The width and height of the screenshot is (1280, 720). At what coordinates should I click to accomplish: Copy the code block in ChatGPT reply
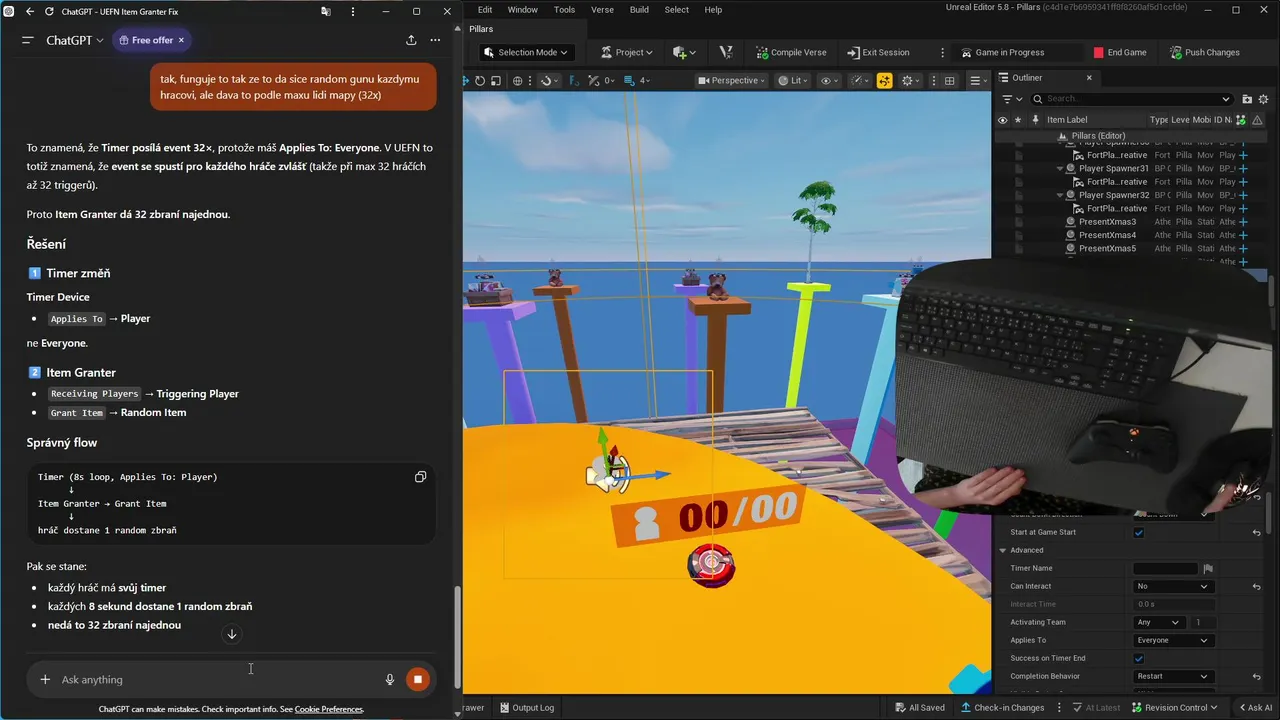[420, 477]
